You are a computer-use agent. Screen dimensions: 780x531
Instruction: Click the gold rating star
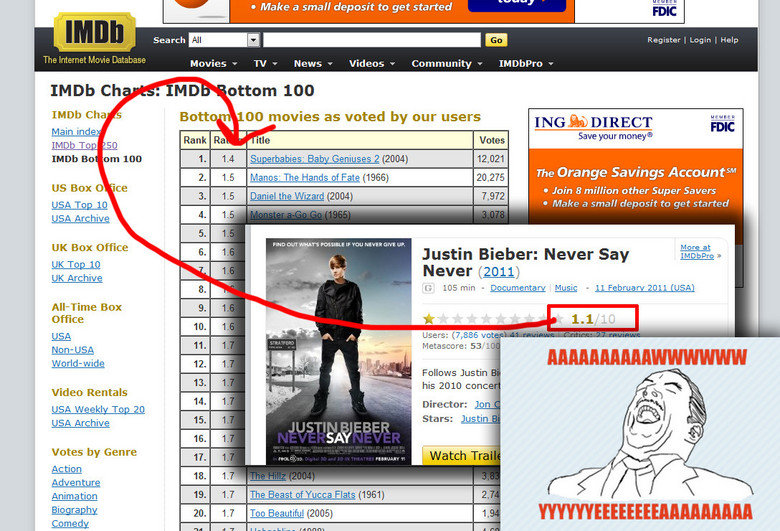pyautogui.click(x=429, y=319)
